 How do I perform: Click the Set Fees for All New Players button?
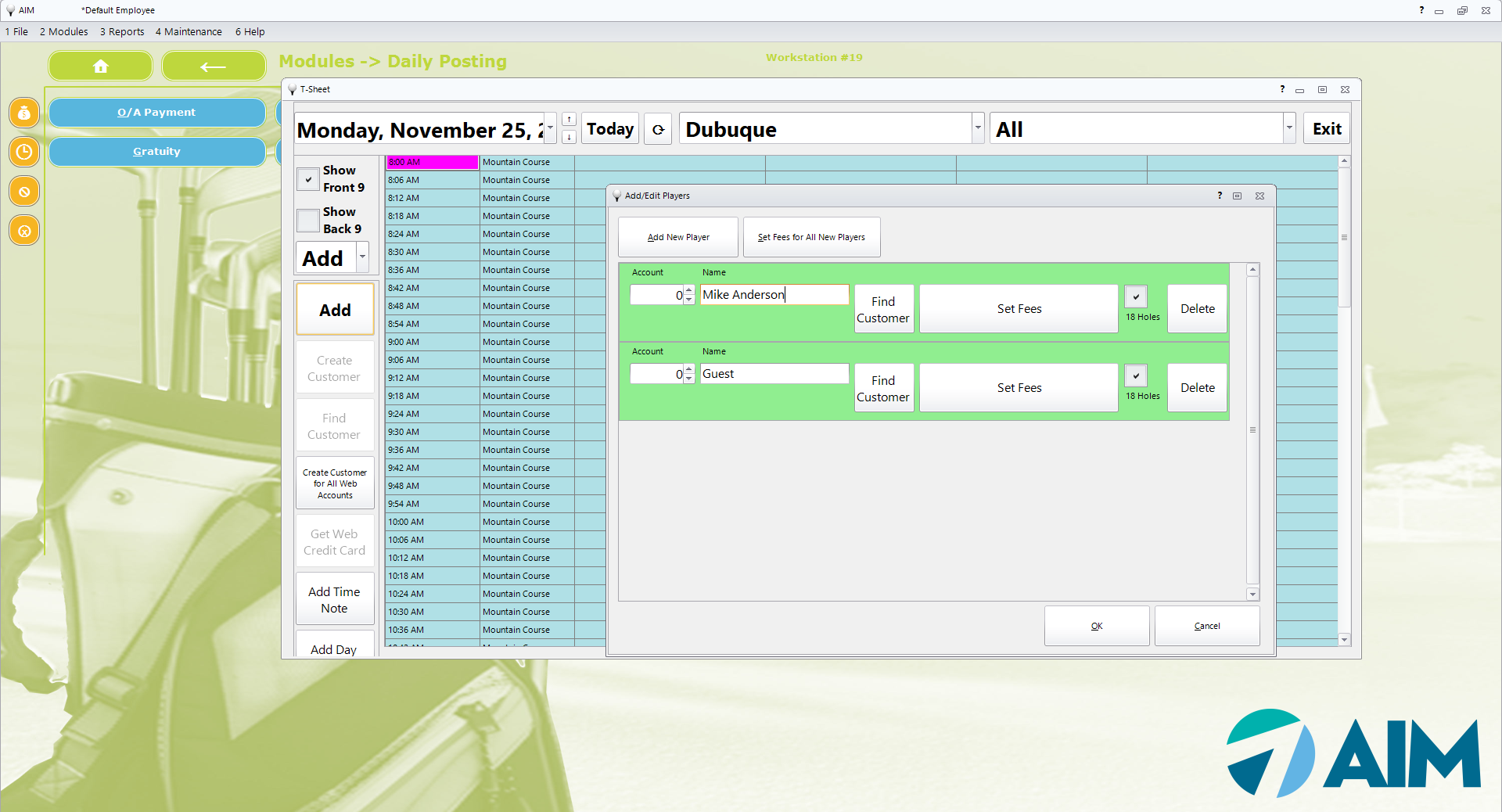click(811, 237)
